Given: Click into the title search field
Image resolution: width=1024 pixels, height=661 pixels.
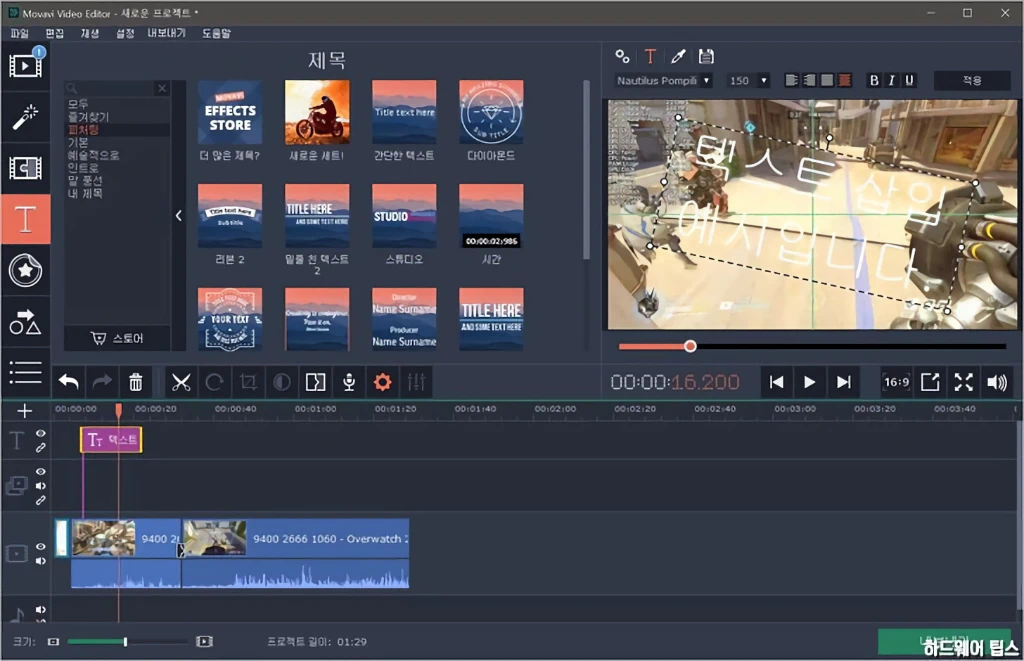Looking at the screenshot, I should click(x=110, y=88).
